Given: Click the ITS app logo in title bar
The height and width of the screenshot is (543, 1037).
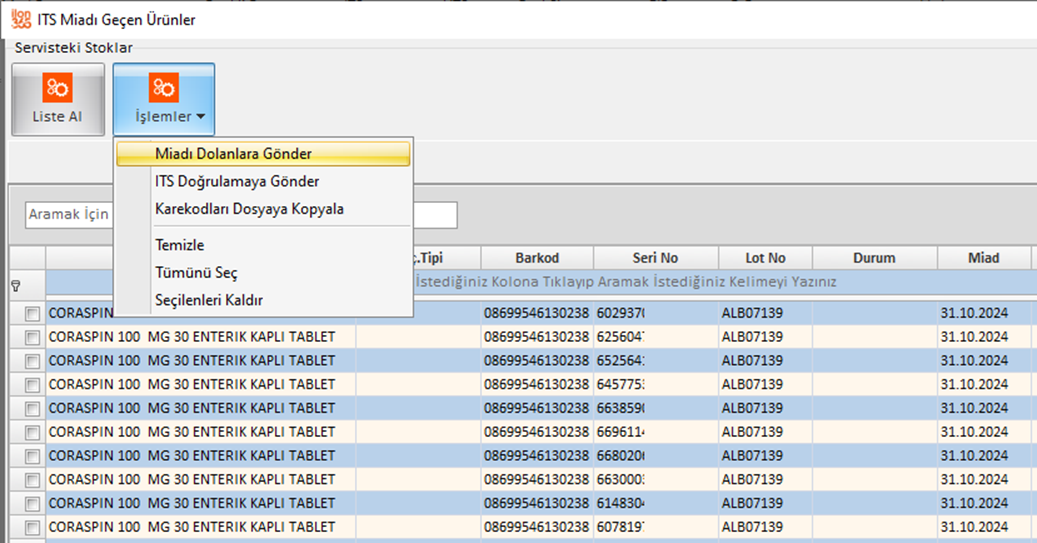Looking at the screenshot, I should (18, 18).
